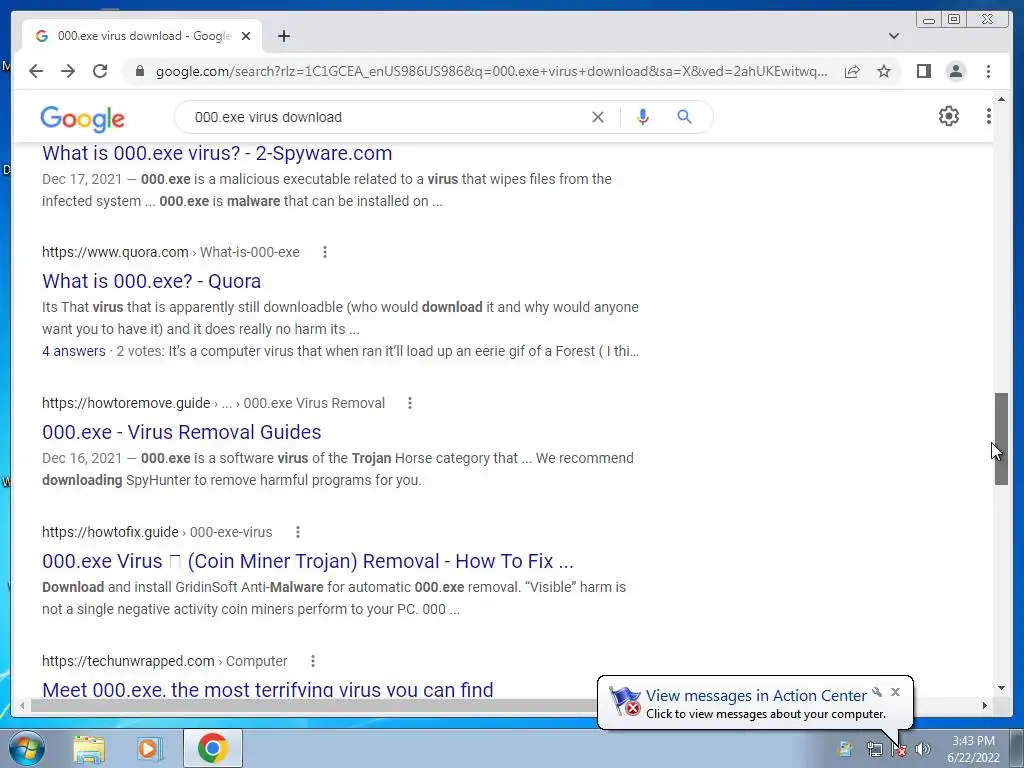Open more options for the howtoremove.guide result
The height and width of the screenshot is (768, 1024).
click(x=409, y=403)
